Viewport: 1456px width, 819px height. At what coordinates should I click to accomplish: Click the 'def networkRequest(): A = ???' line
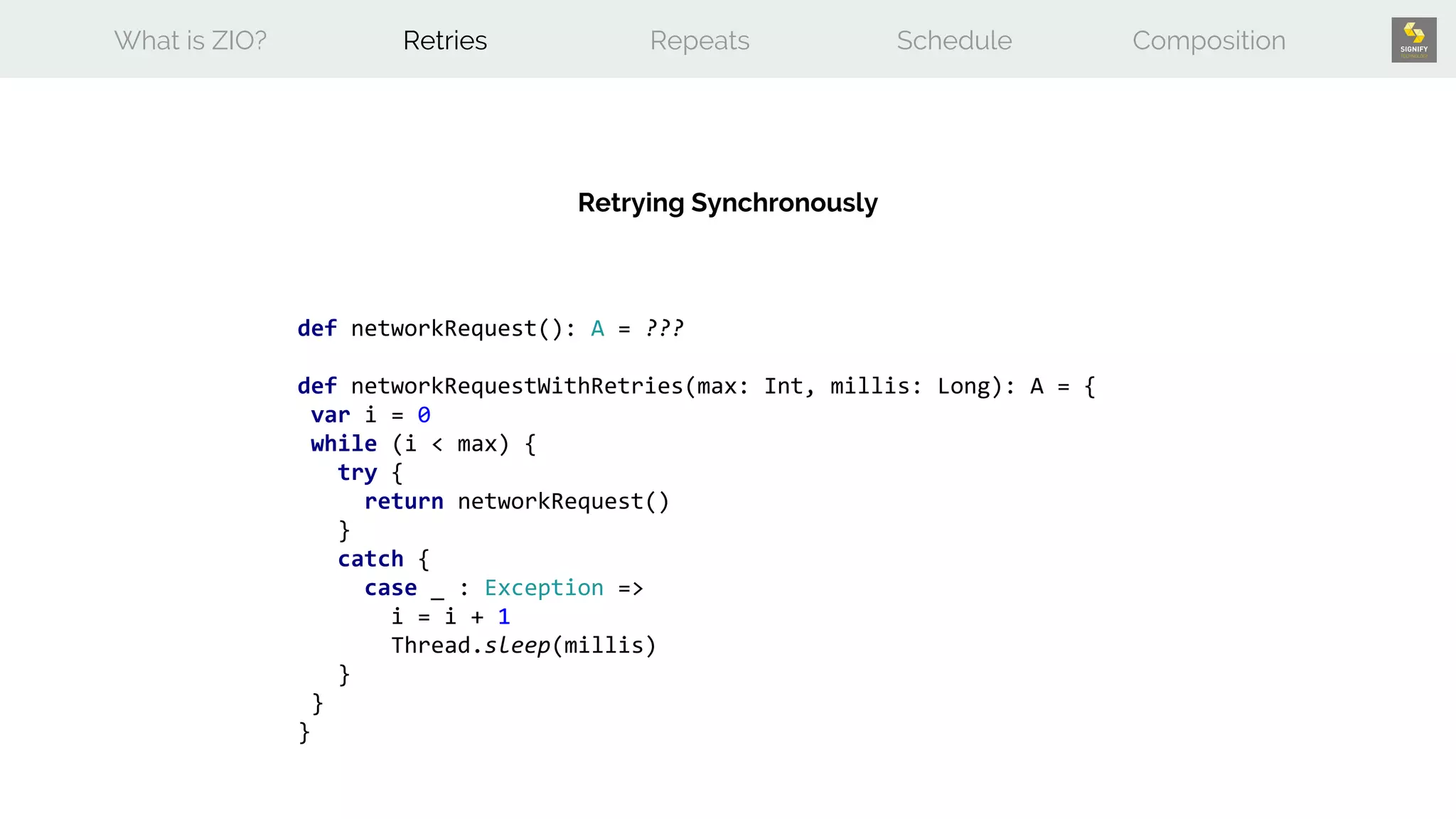pyautogui.click(x=491, y=328)
